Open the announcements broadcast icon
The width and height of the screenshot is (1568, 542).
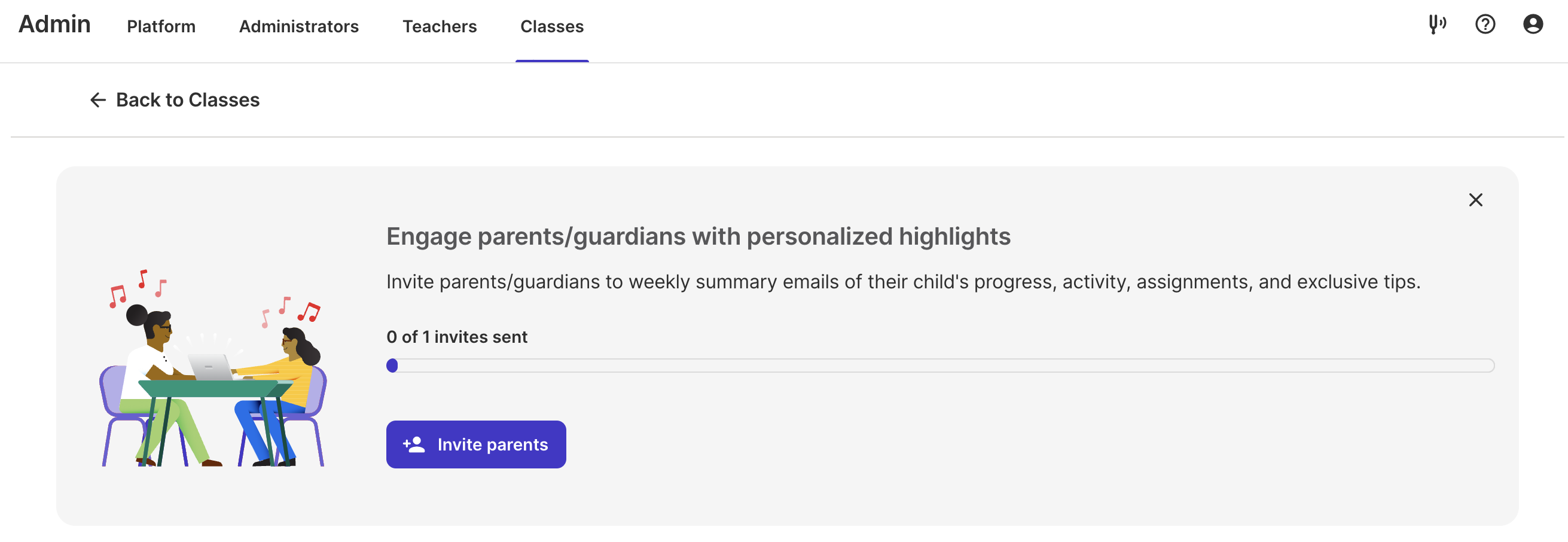(1437, 25)
